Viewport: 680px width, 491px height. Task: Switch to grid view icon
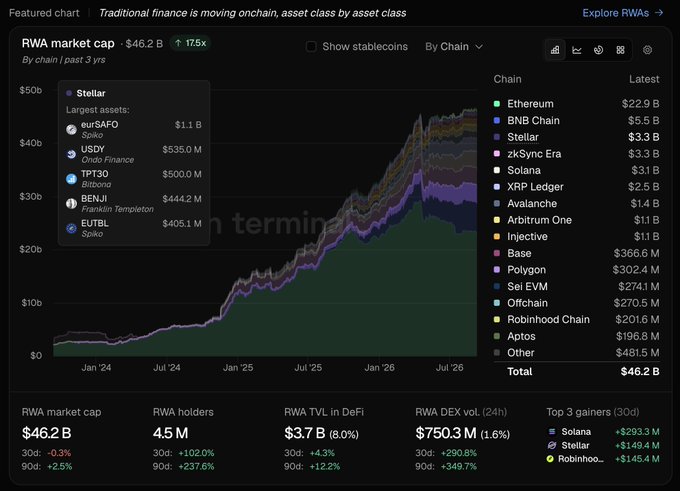621,50
